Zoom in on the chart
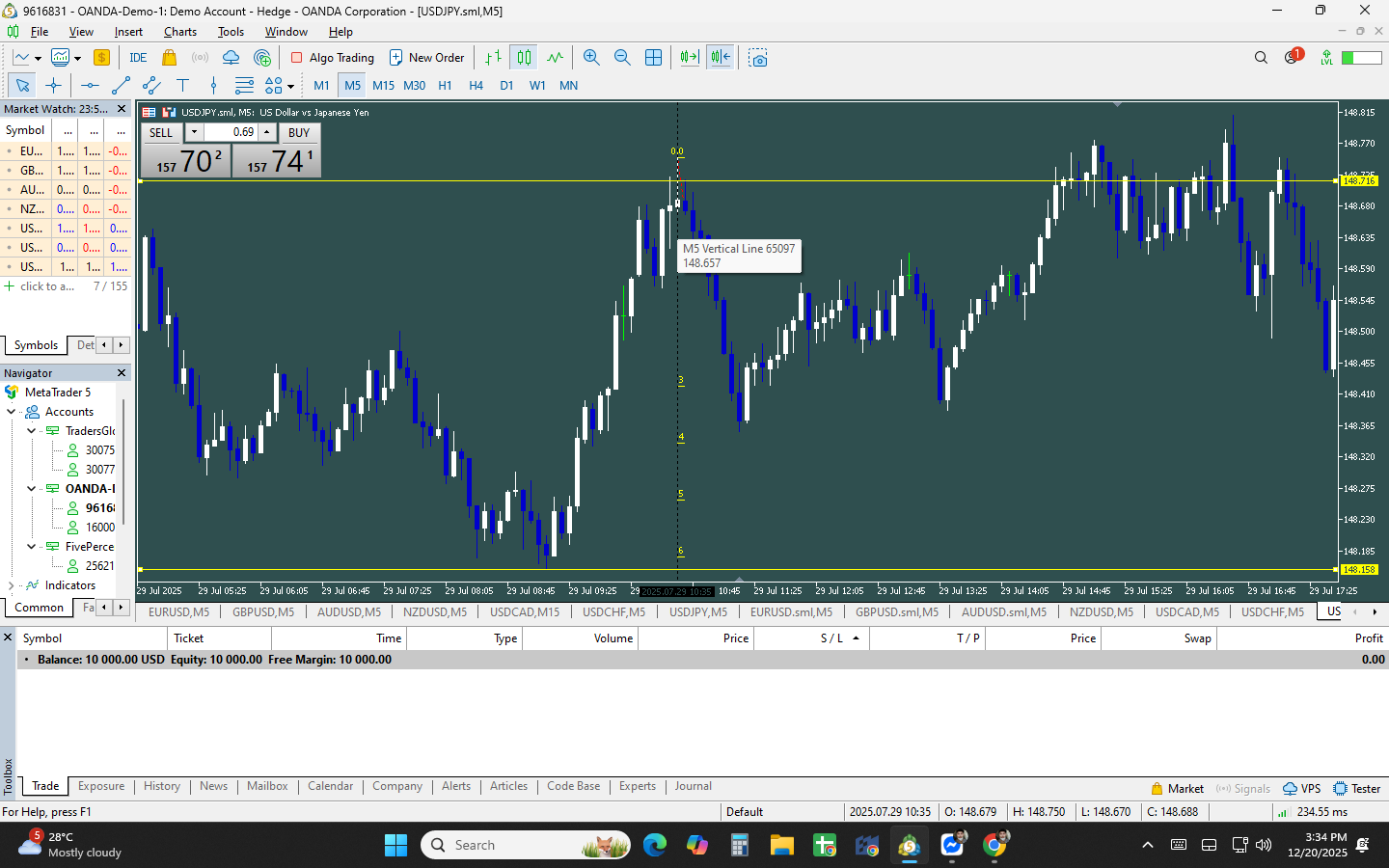The width and height of the screenshot is (1389, 868). tap(591, 58)
